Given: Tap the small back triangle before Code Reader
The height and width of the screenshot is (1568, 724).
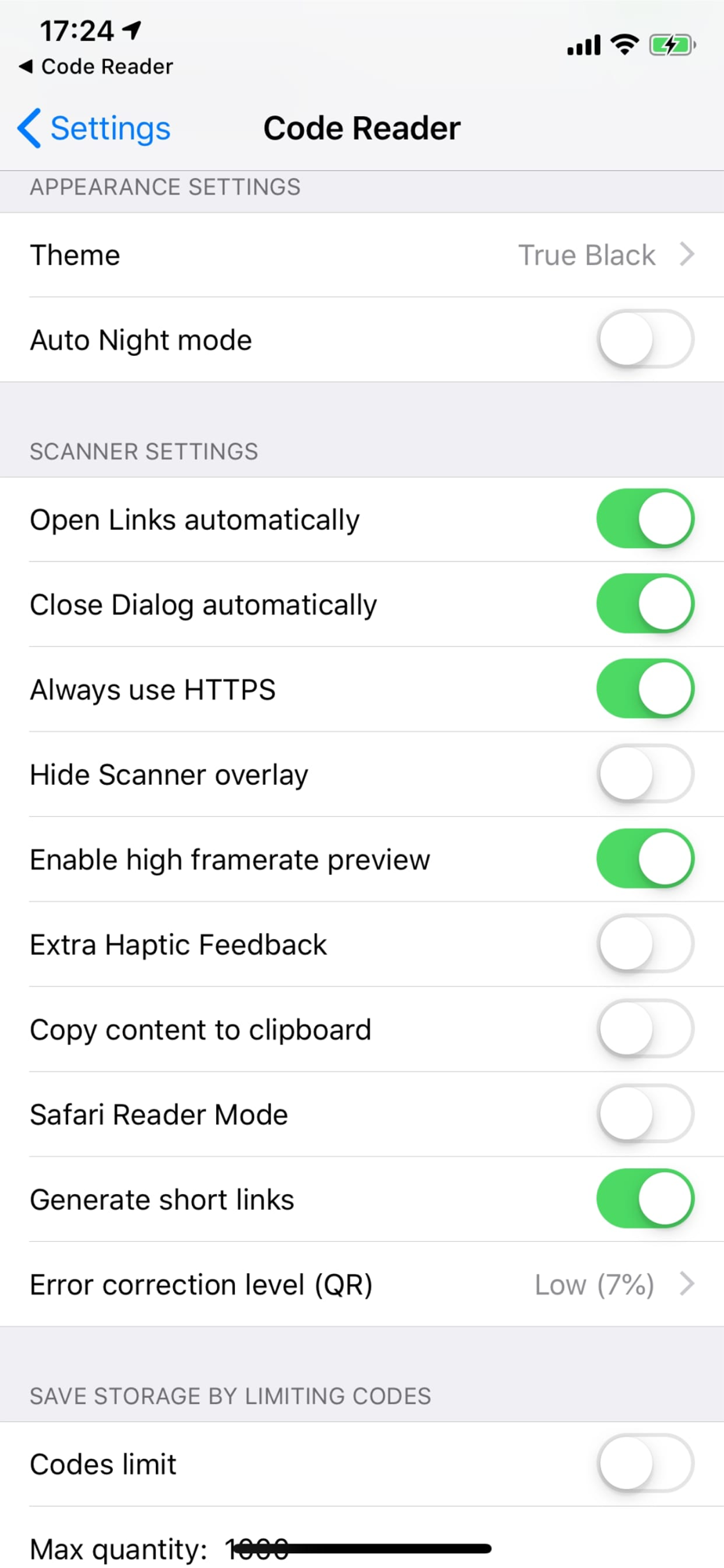Looking at the screenshot, I should click(26, 67).
